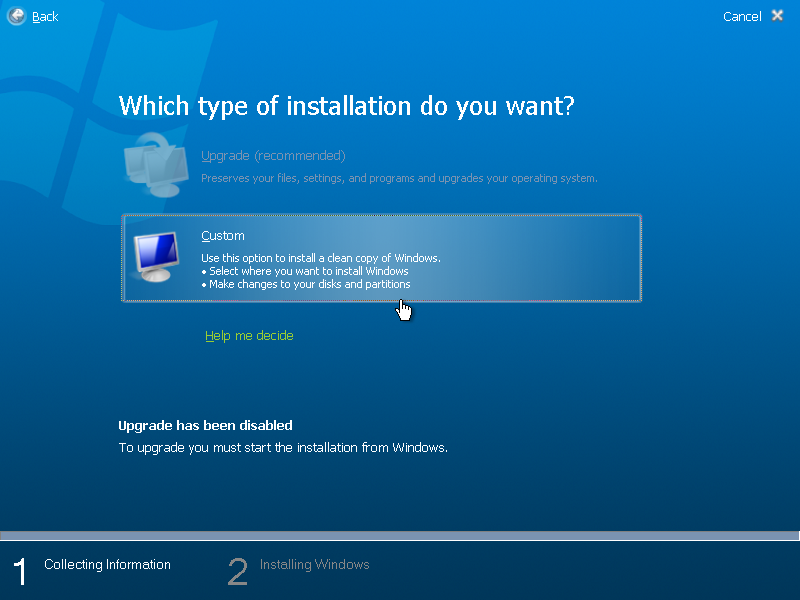Click the X icon beside Cancel
Viewport: 800px width, 600px height.
[x=777, y=16]
